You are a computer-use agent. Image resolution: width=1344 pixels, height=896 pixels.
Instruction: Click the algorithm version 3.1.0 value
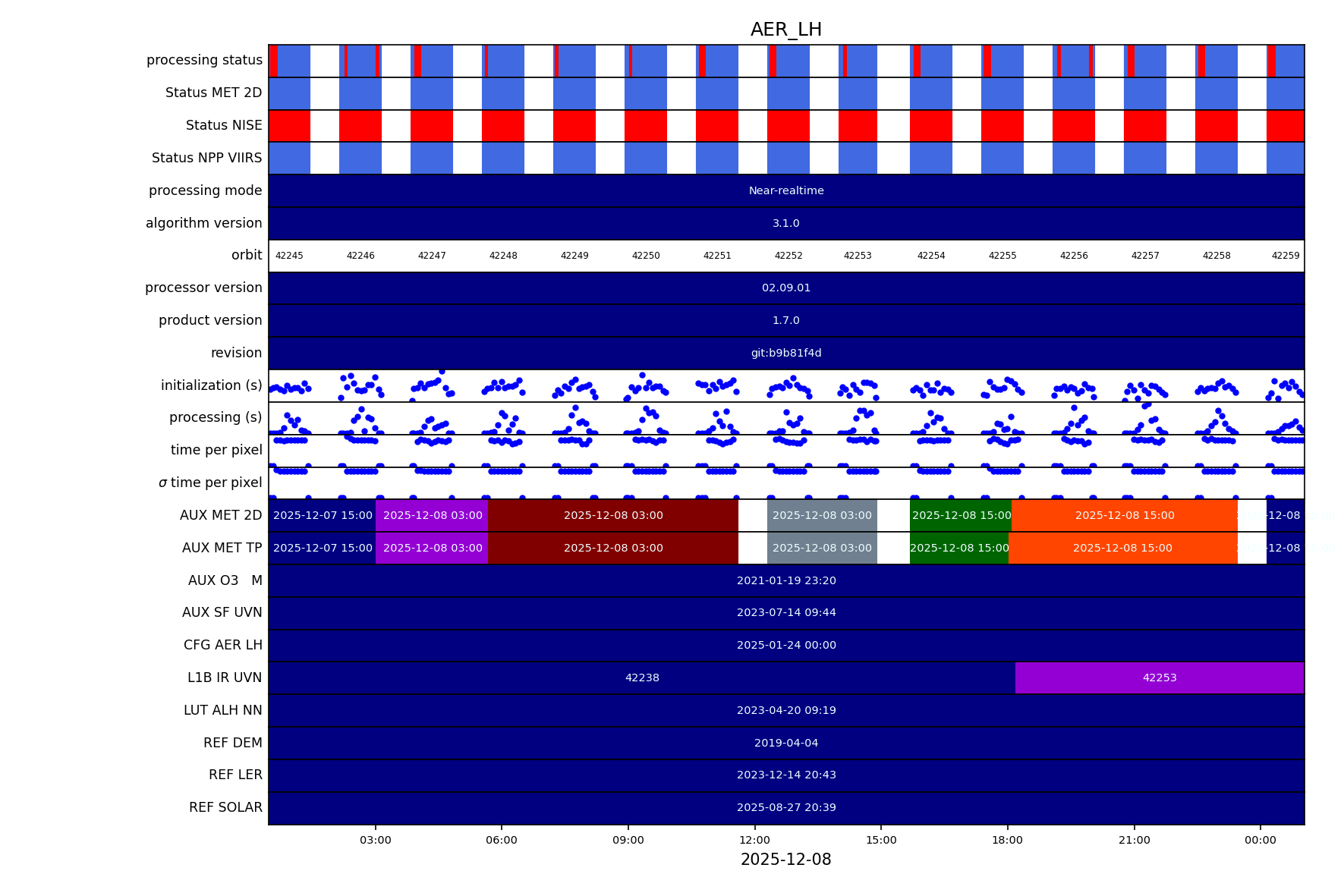786,223
